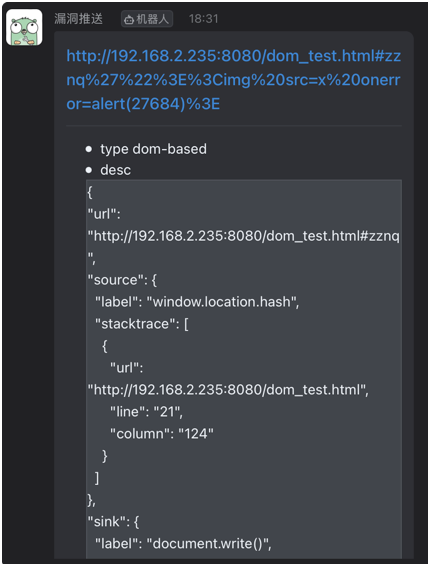The width and height of the screenshot is (428, 564).
Task: Click the gopher bot avatar
Action: pyautogui.click(x=24, y=27)
